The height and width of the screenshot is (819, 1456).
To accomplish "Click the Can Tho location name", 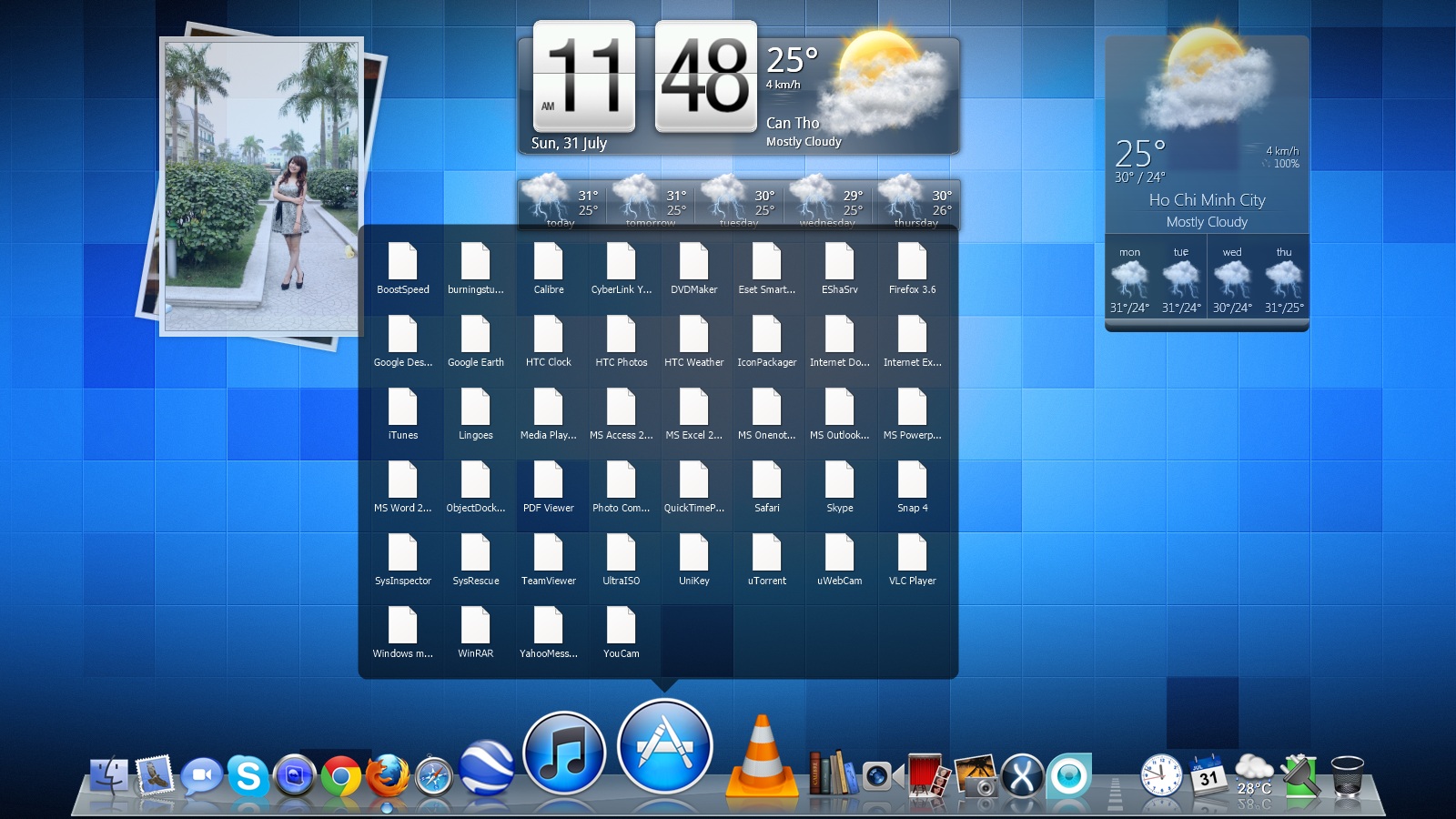I will (793, 123).
